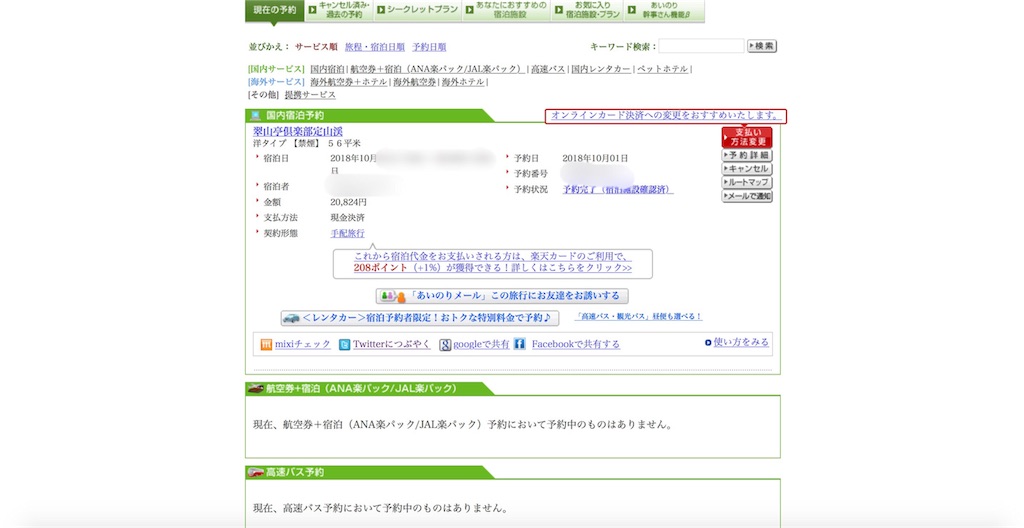Click the 検索 button
The image size is (1024, 528).
[762, 46]
